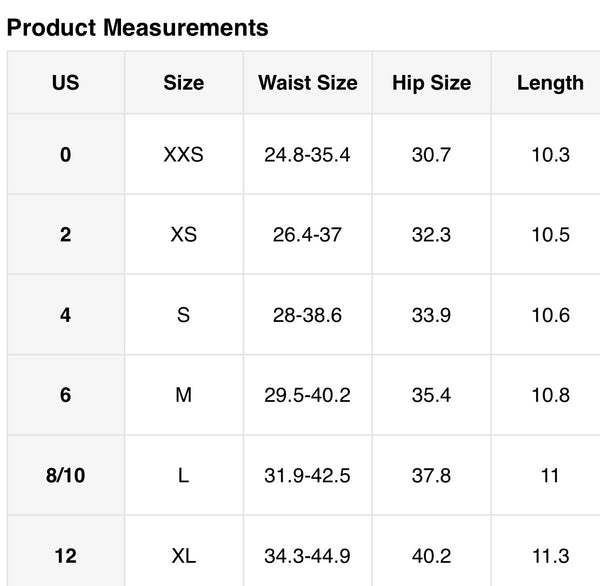The image size is (600, 586).
Task: Click the XS size cell
Action: pos(183,235)
